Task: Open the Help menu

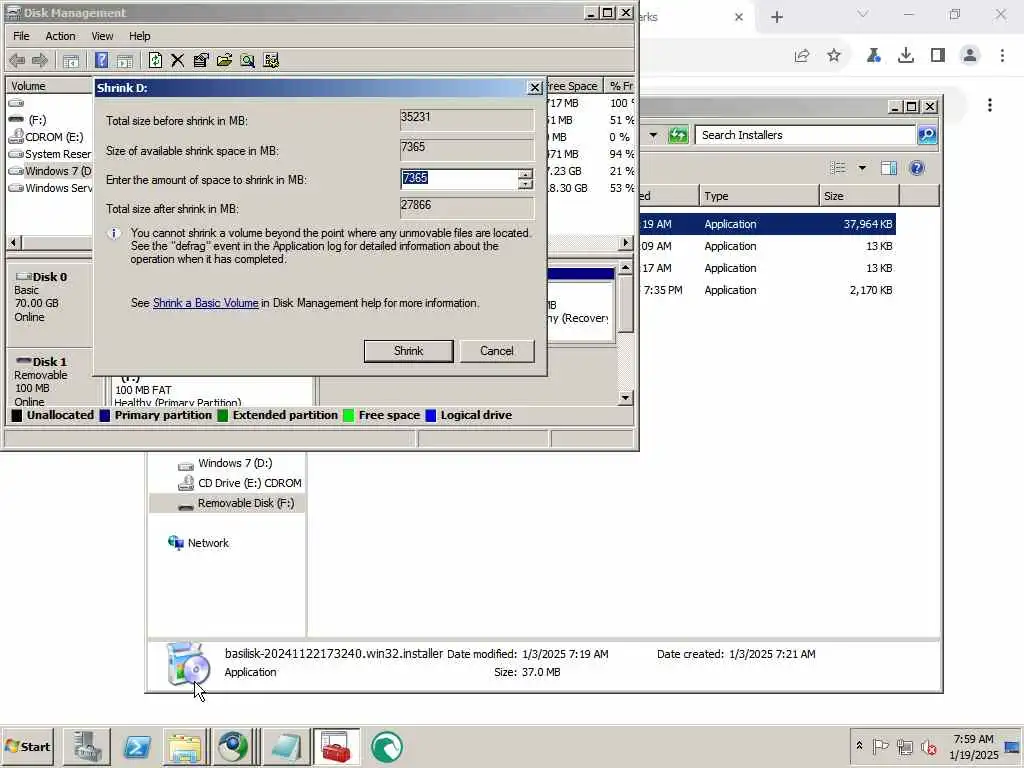Action: (139, 36)
